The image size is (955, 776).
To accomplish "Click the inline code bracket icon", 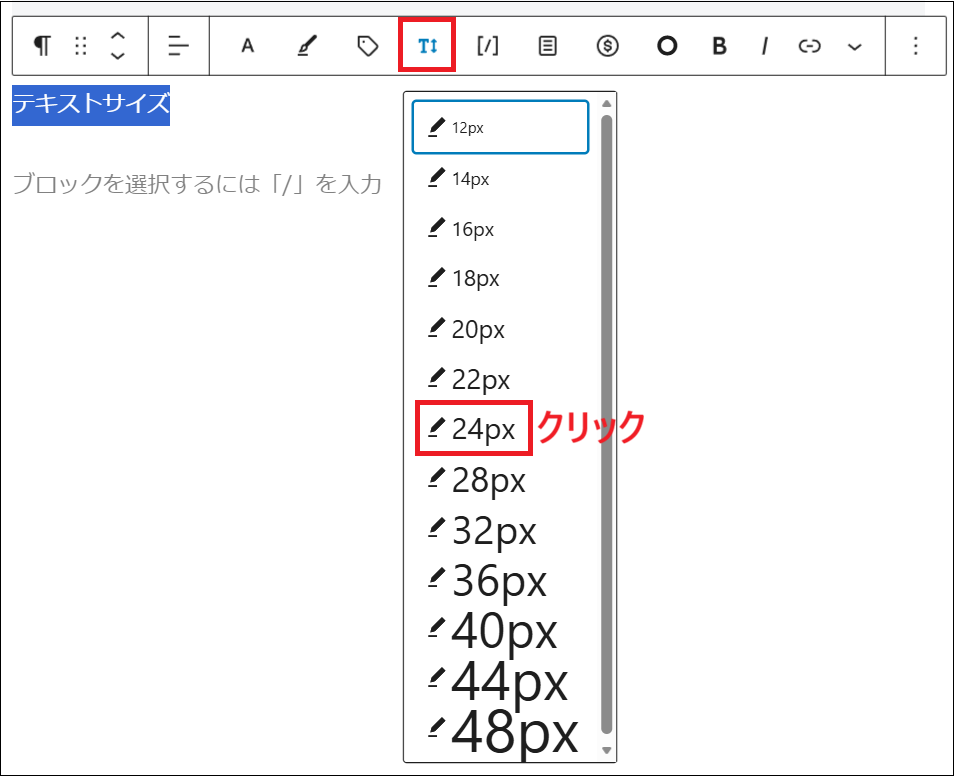I will (x=487, y=46).
